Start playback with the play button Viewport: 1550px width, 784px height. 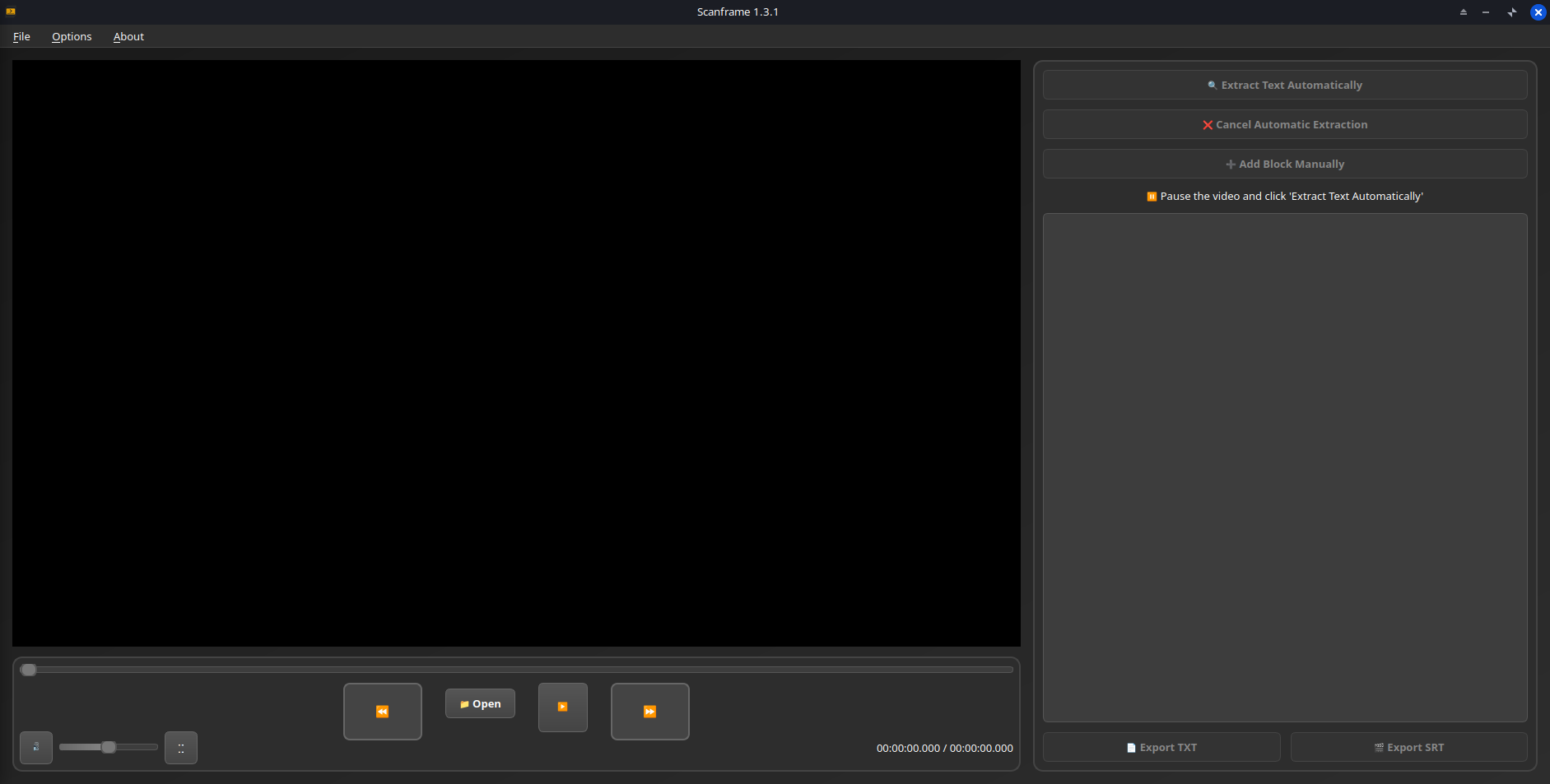tap(563, 707)
